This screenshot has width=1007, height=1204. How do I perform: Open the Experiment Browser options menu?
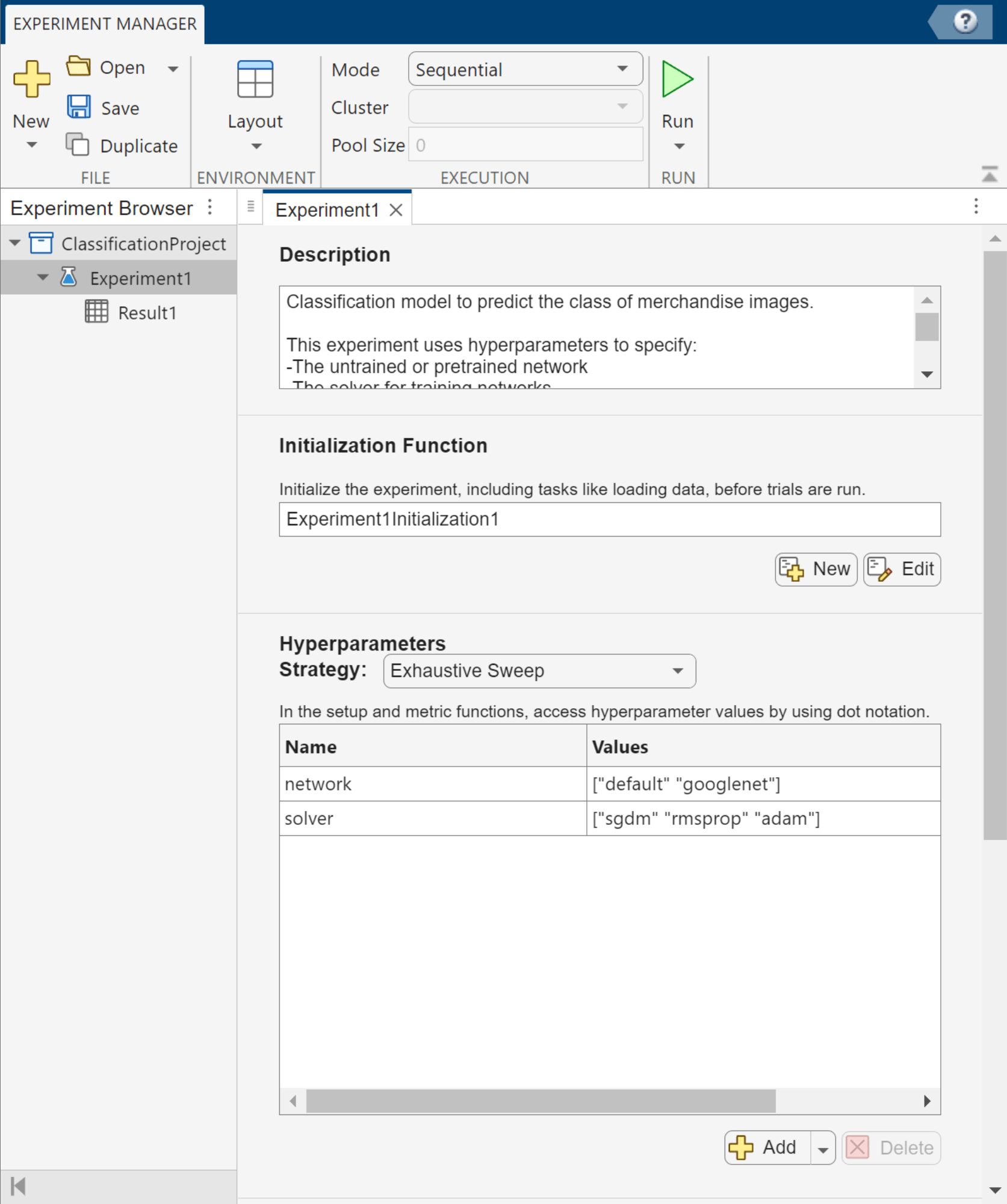tap(209, 207)
